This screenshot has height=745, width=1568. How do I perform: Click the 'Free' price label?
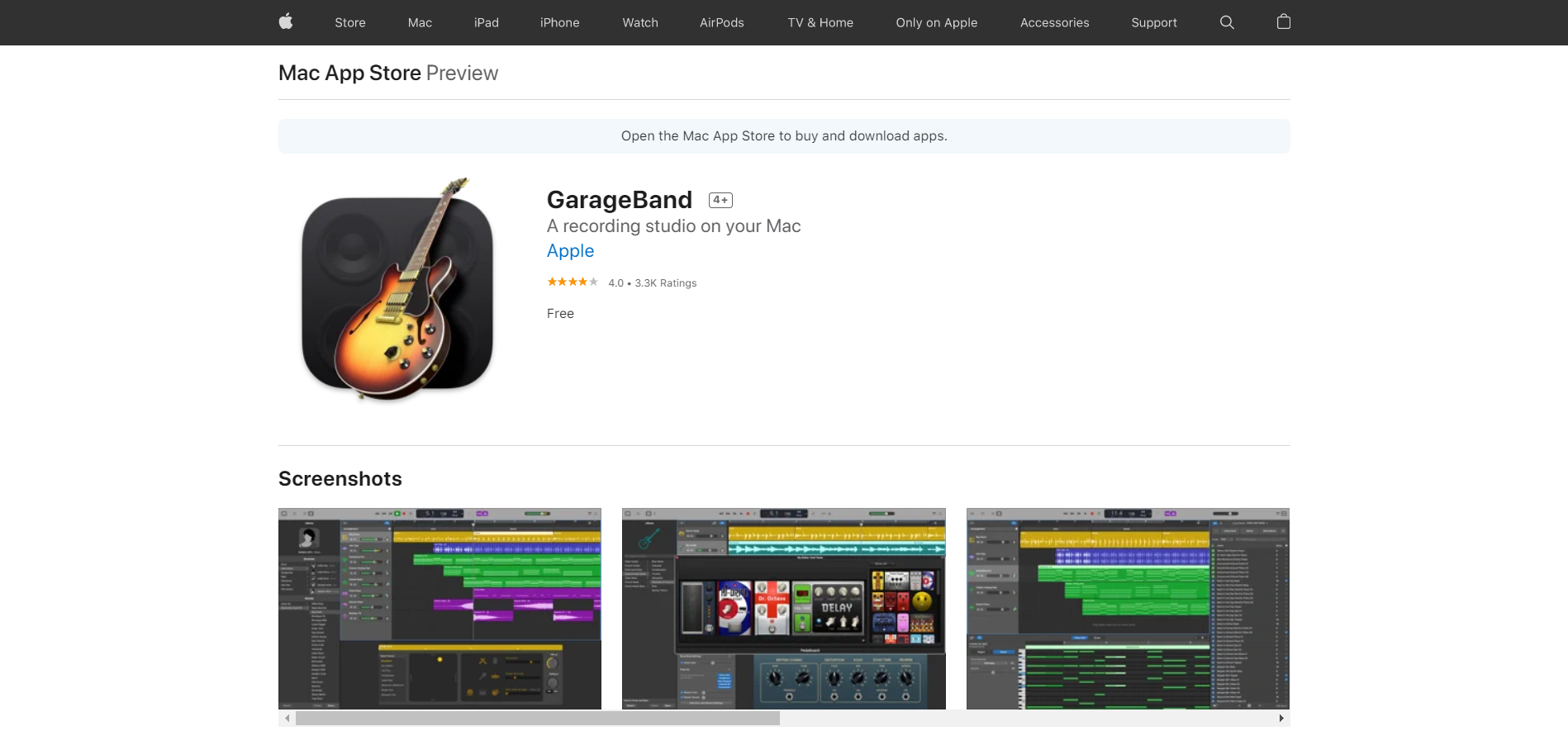pyautogui.click(x=560, y=314)
